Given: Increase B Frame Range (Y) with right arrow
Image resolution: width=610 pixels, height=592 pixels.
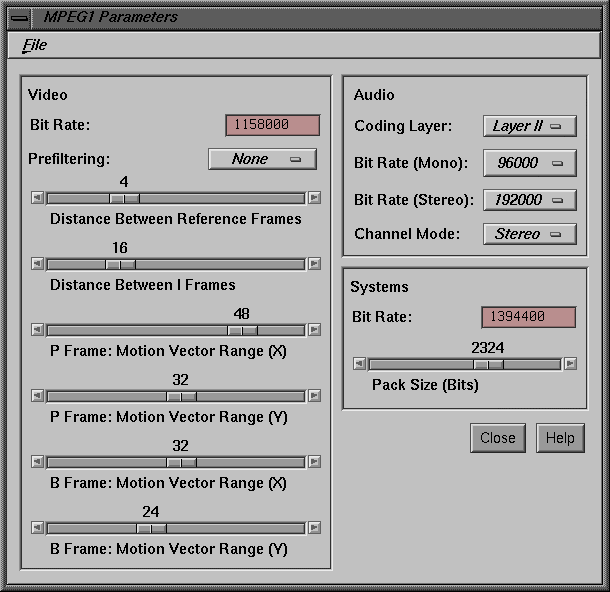Looking at the screenshot, I should tap(314, 528).
